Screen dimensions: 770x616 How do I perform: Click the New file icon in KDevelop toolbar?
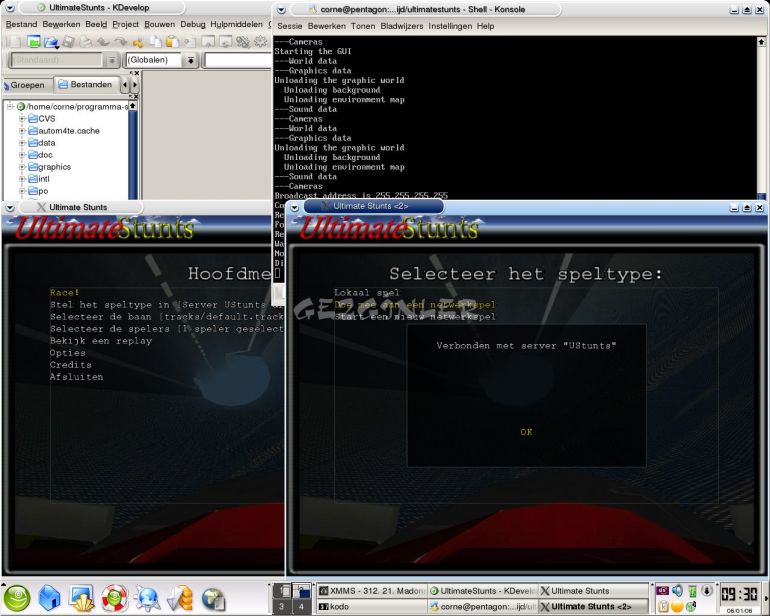[16, 42]
